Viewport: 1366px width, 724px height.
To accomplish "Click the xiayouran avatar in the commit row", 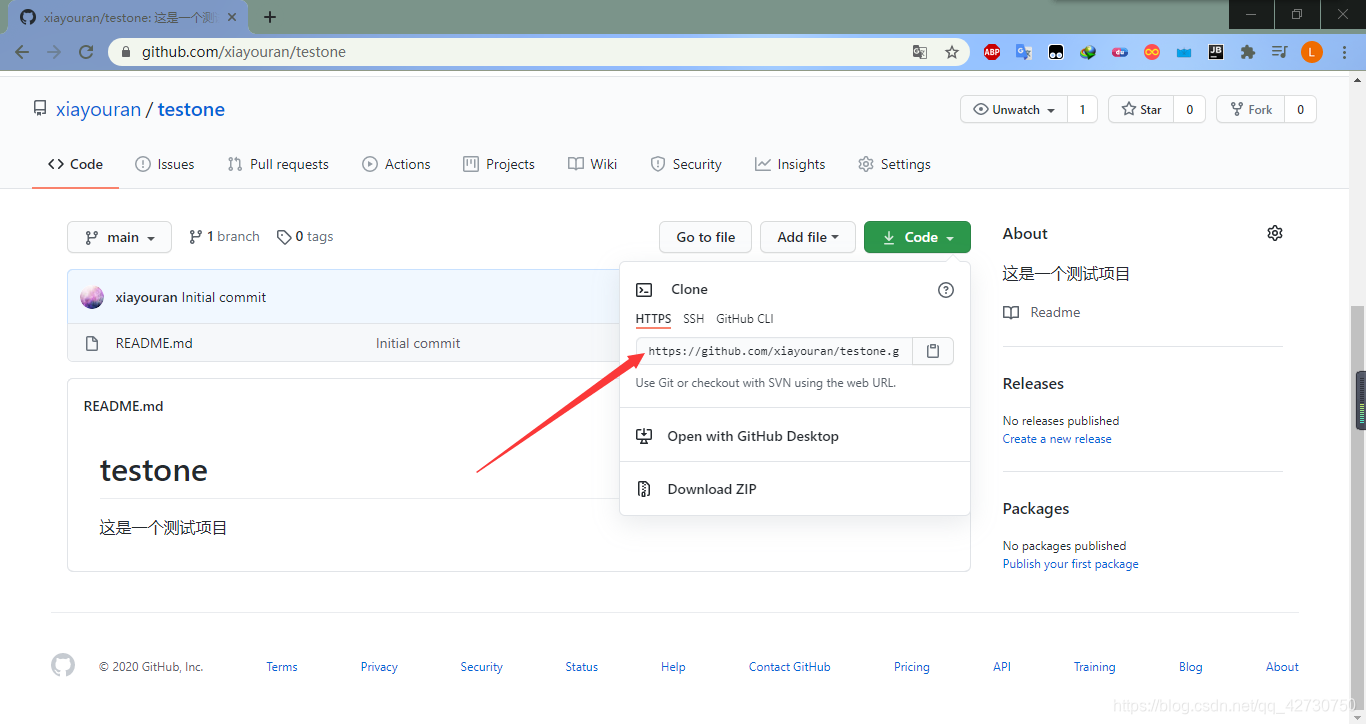I will (92, 297).
